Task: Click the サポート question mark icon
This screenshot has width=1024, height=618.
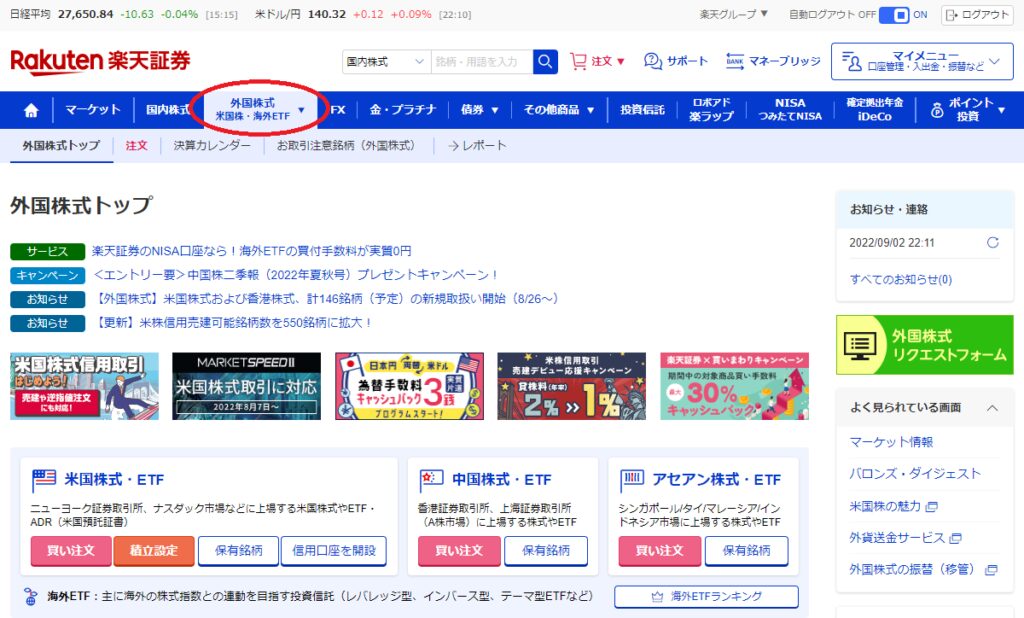Action: [650, 60]
